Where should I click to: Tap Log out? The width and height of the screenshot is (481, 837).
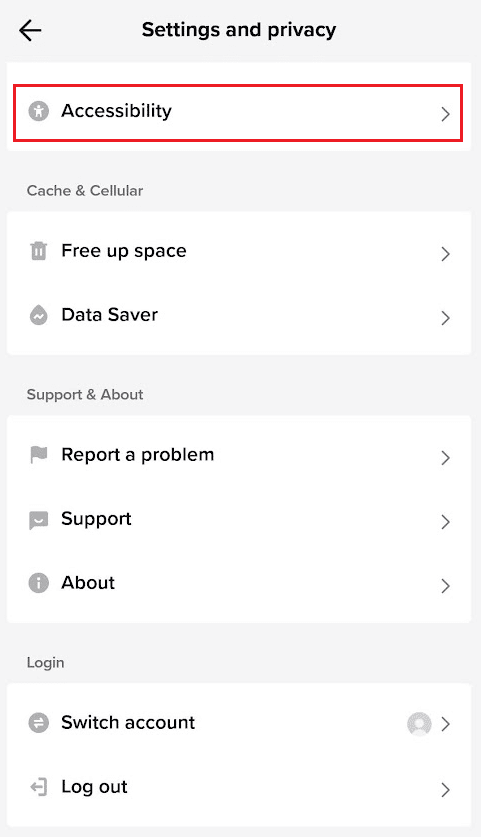pyautogui.click(x=239, y=787)
